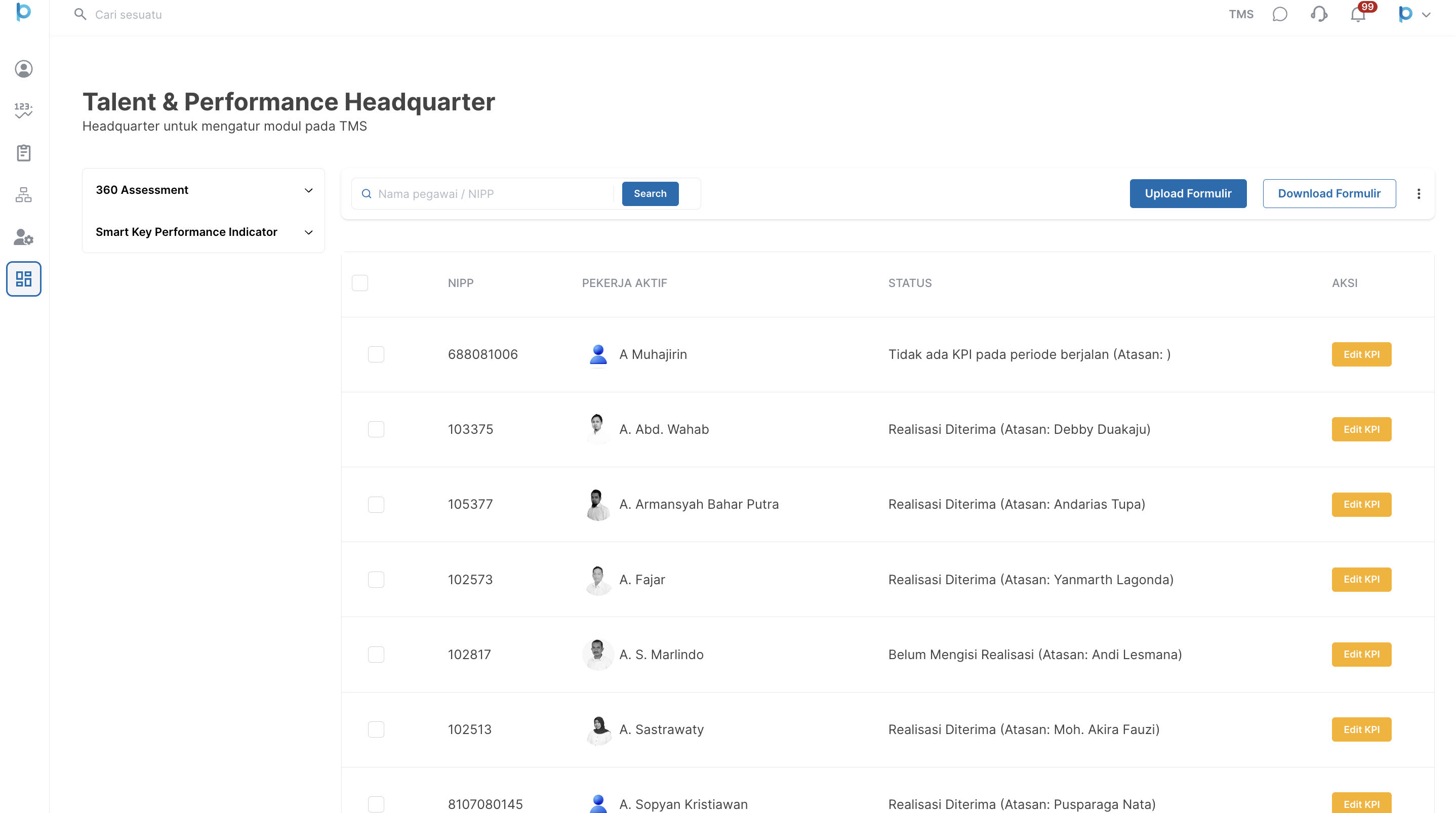Open the dashboard grid sidebar icon
1456x813 pixels.
click(x=23, y=279)
